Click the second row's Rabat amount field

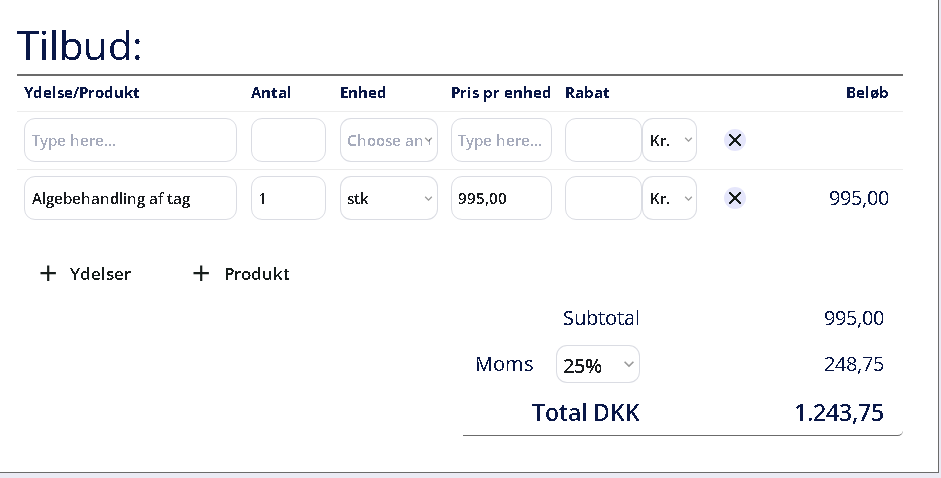[x=602, y=198]
